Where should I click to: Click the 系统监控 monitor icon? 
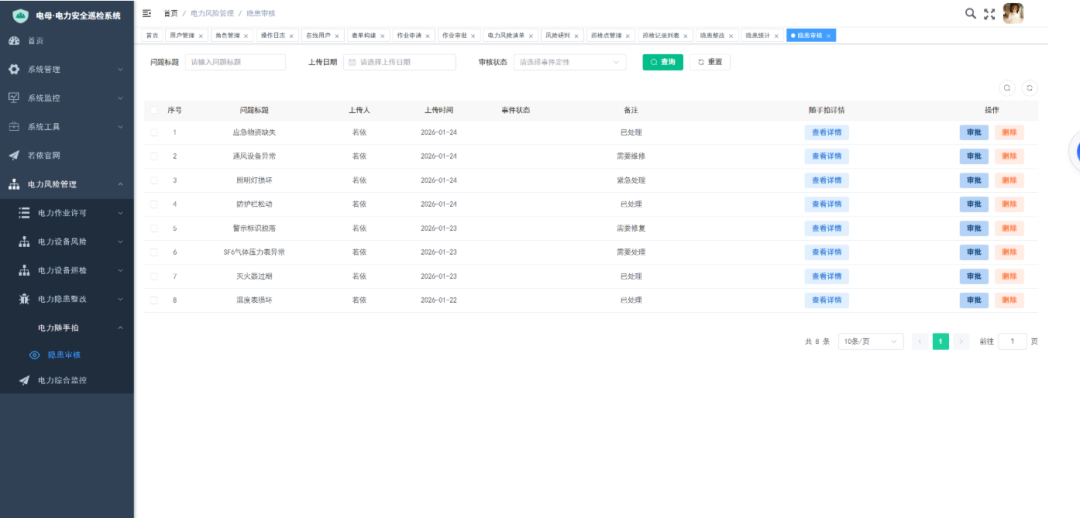(x=14, y=98)
